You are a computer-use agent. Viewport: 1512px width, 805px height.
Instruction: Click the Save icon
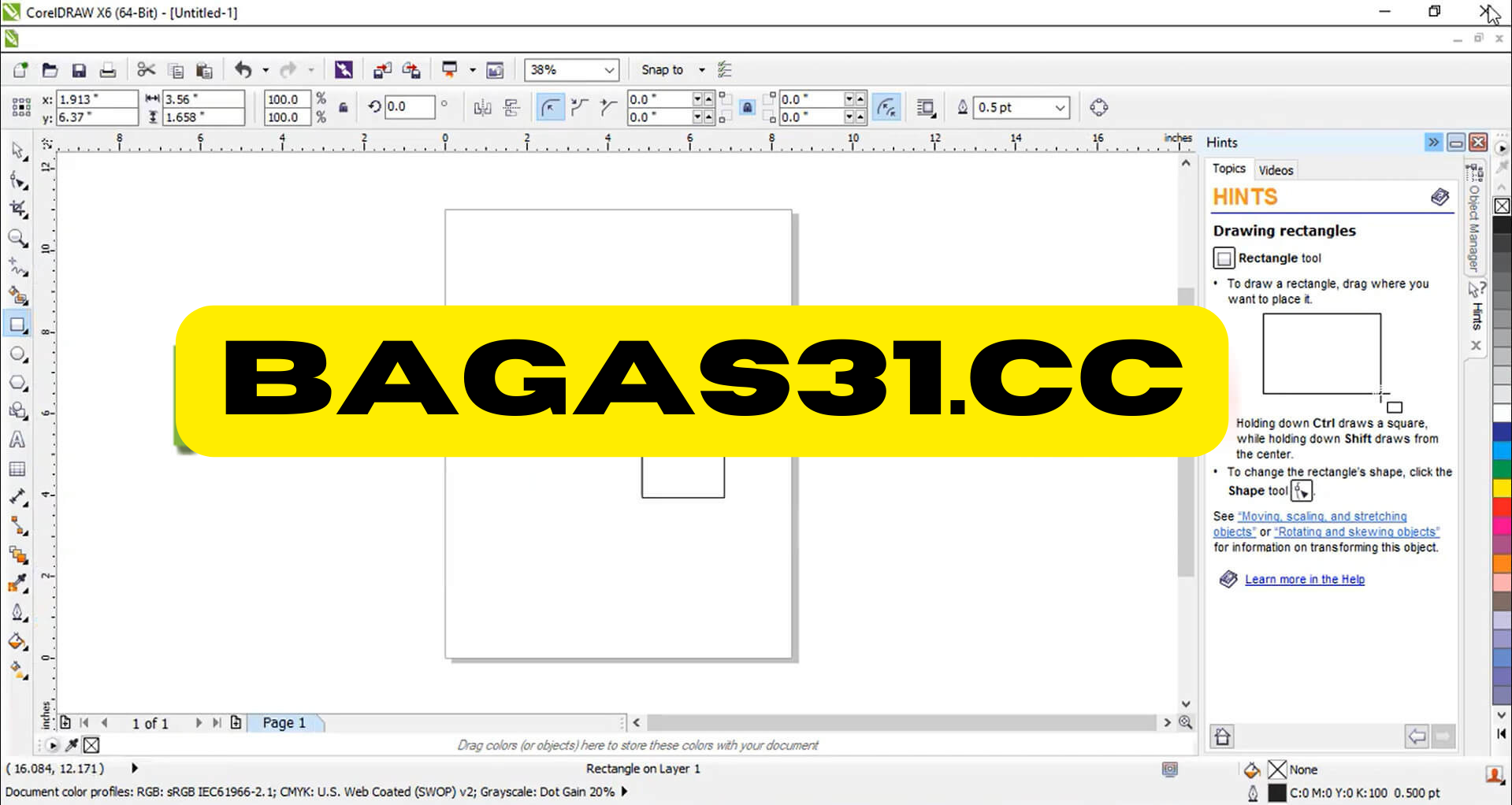[79, 70]
